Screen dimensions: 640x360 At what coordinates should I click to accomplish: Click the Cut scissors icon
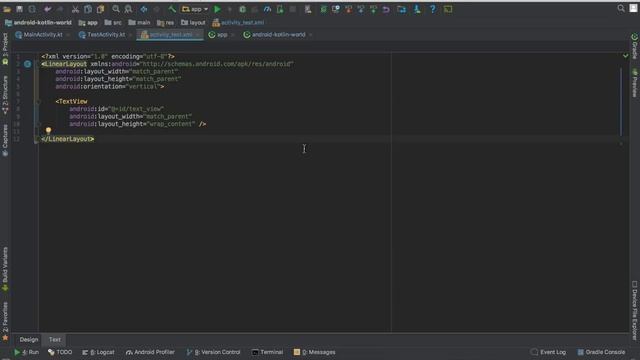(x=75, y=9)
